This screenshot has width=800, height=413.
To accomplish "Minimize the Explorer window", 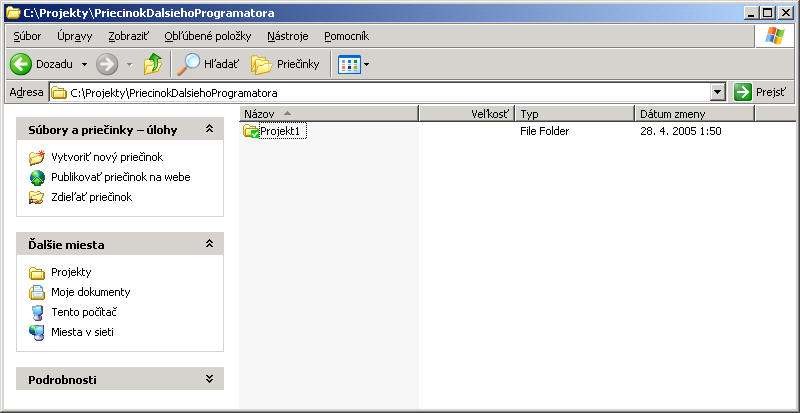I will click(x=750, y=13).
